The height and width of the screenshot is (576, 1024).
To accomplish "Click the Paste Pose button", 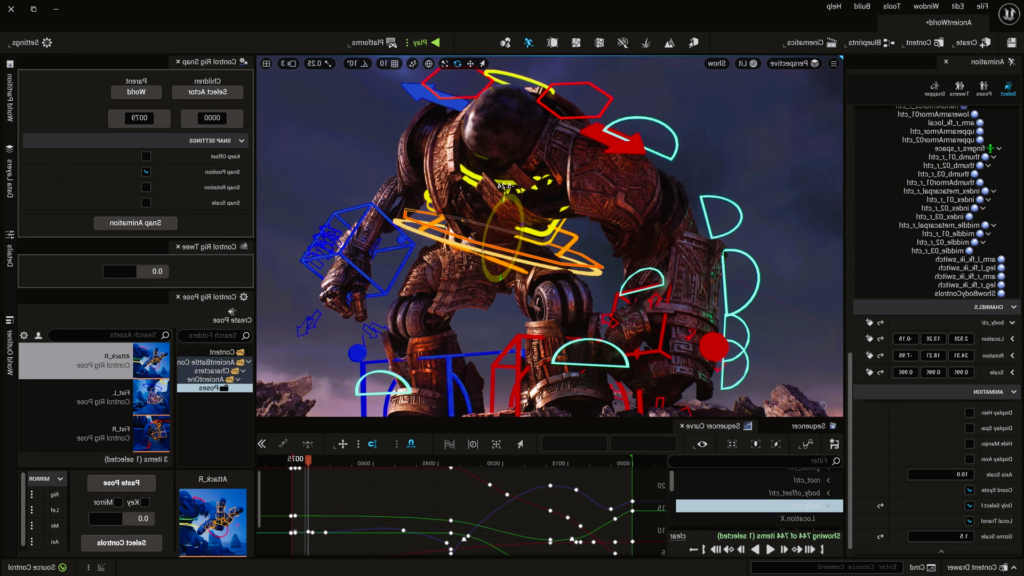I will (121, 483).
